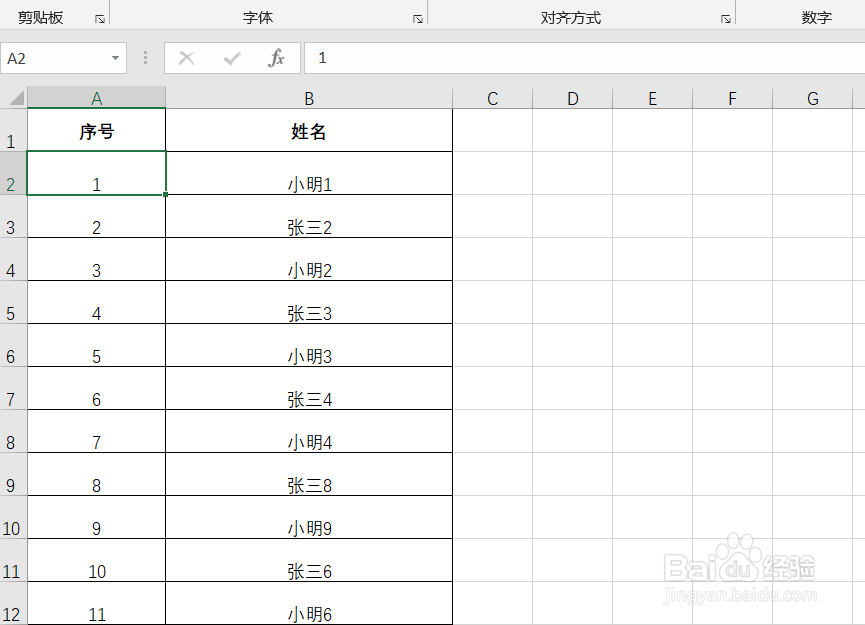Click the vertical dots beside the Name Box
The height and width of the screenshot is (625, 865).
(144, 58)
